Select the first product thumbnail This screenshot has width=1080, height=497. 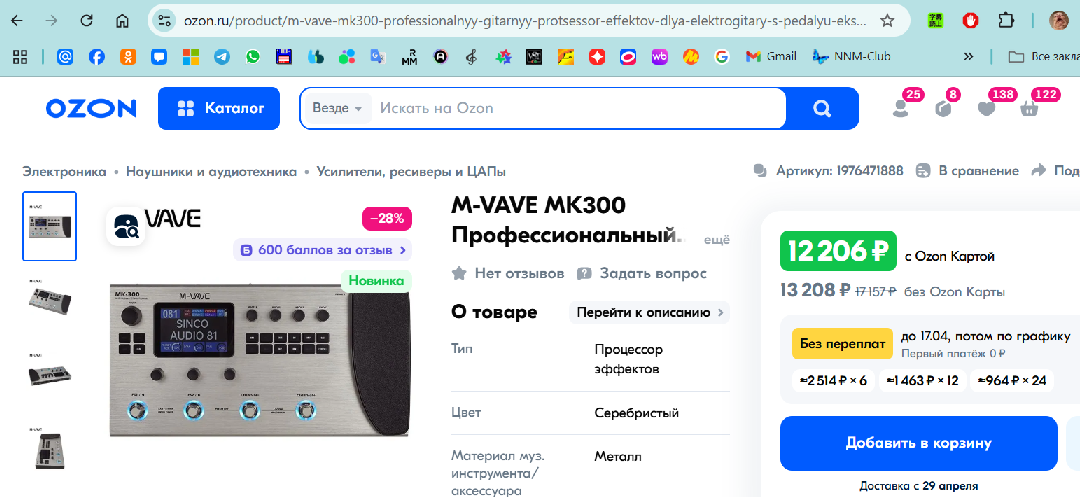(50, 226)
